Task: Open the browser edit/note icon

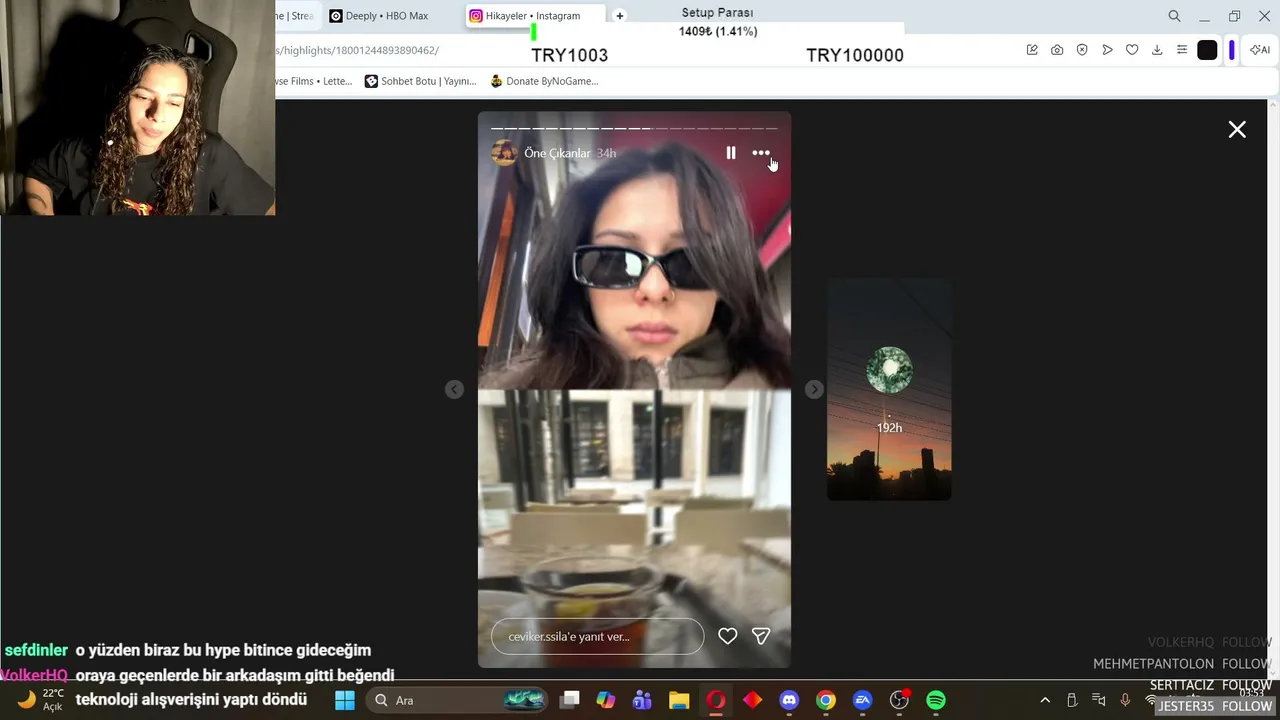Action: coord(1032,50)
